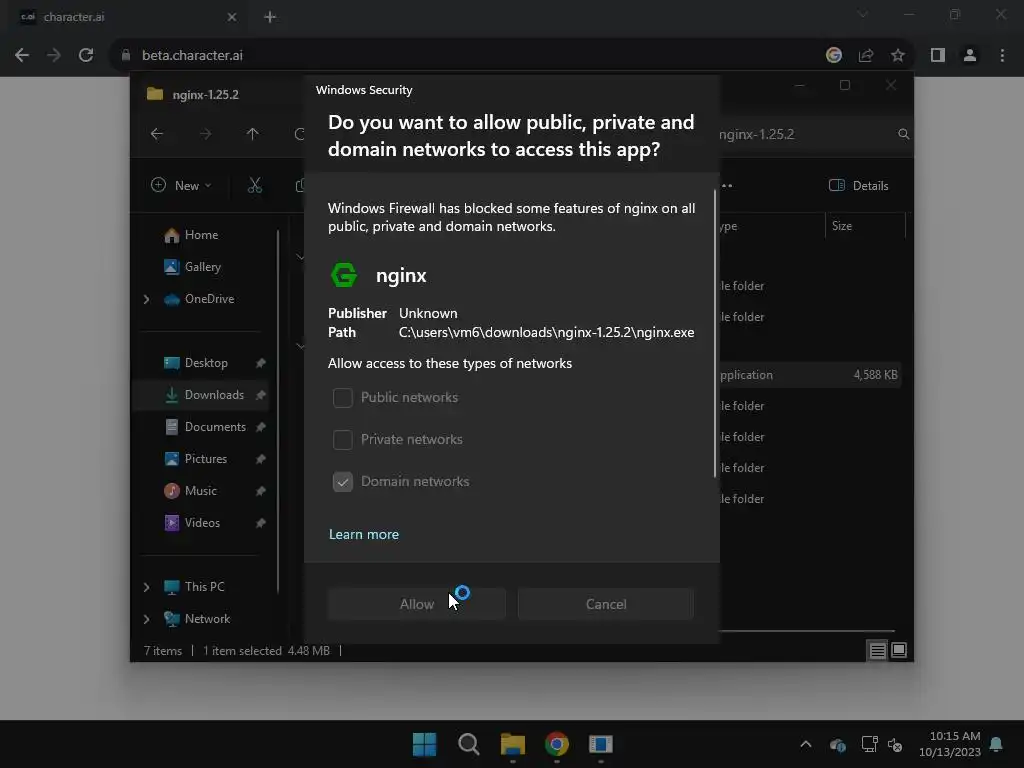Screen dimensions: 1024x768
Task: Open the taskbar clock and date
Action: click(950, 744)
